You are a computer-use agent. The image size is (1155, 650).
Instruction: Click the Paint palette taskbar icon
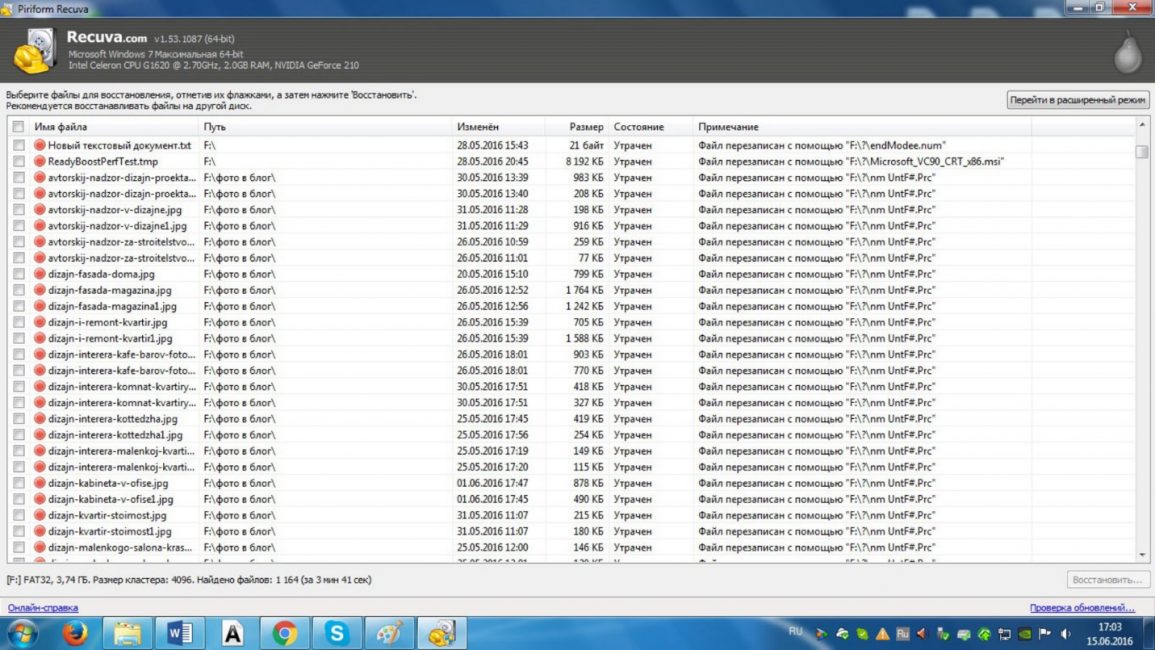point(389,633)
